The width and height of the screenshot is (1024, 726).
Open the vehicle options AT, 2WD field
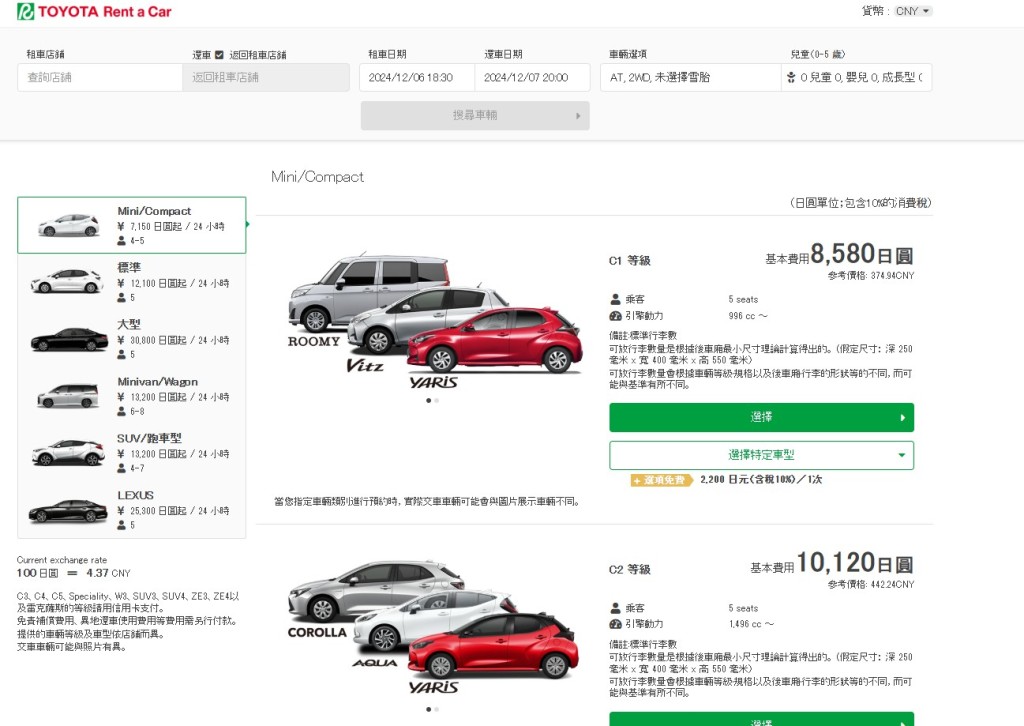click(x=690, y=77)
